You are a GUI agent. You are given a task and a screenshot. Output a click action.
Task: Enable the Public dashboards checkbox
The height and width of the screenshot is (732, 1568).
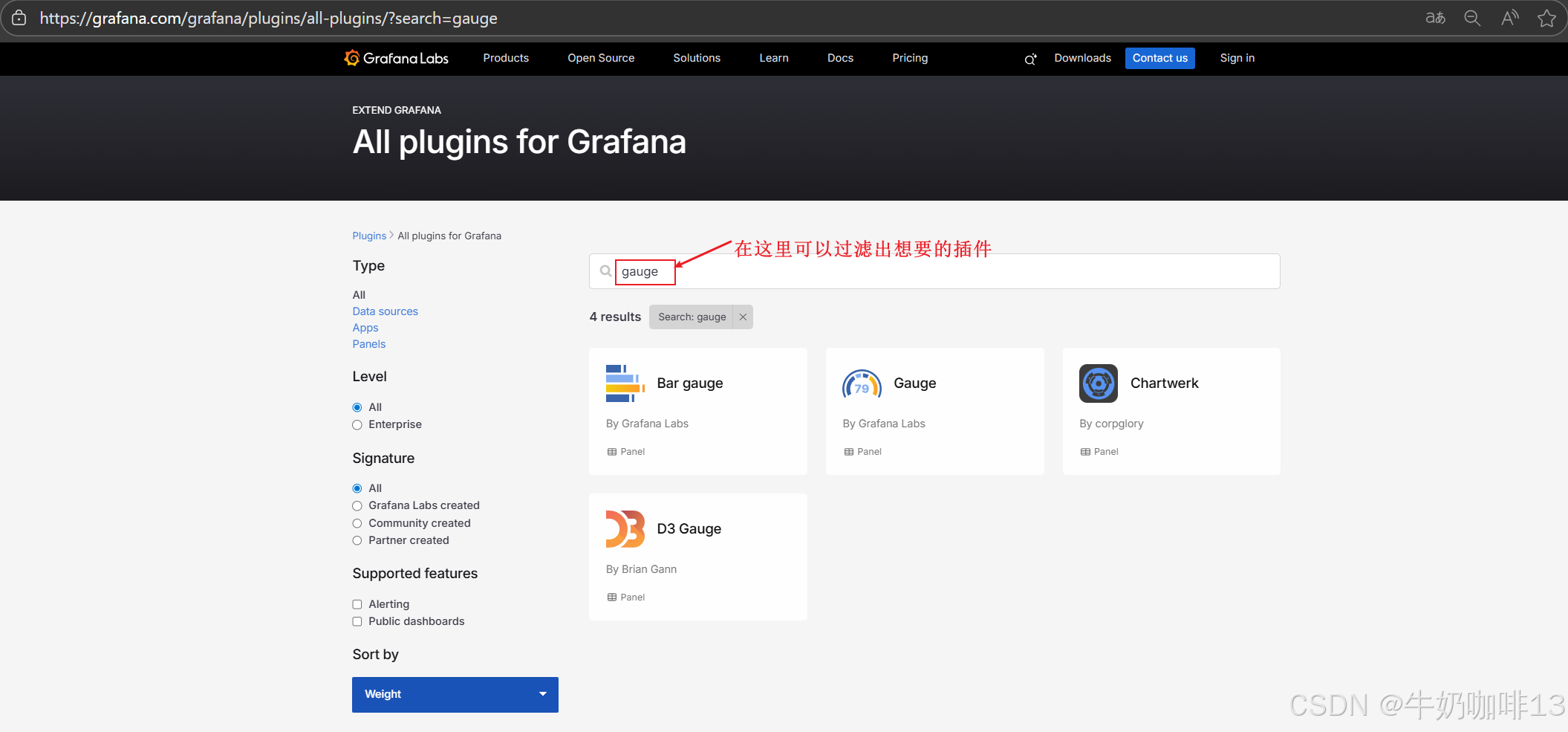click(357, 621)
